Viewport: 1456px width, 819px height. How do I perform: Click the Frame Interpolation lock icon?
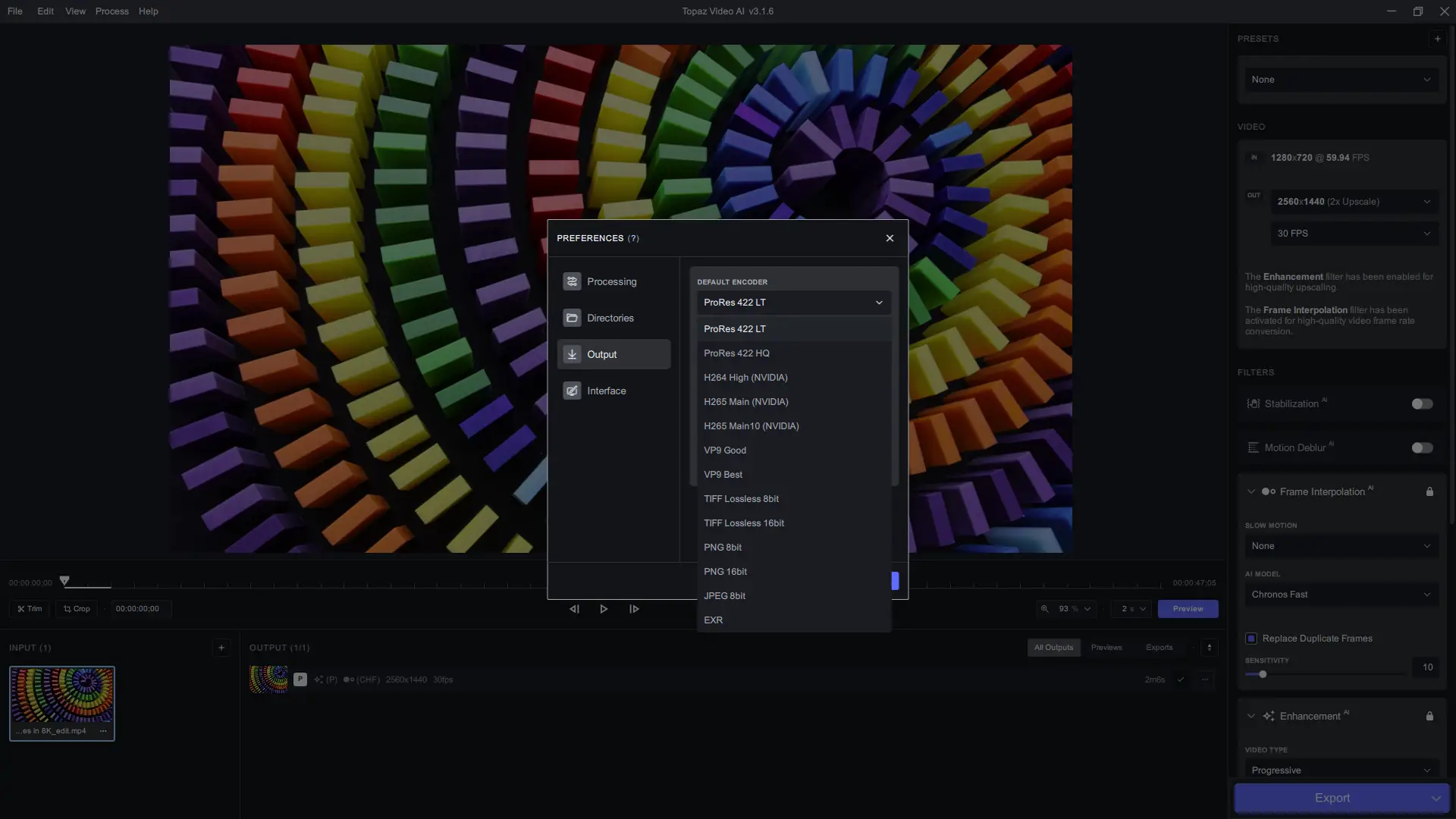coord(1429,491)
